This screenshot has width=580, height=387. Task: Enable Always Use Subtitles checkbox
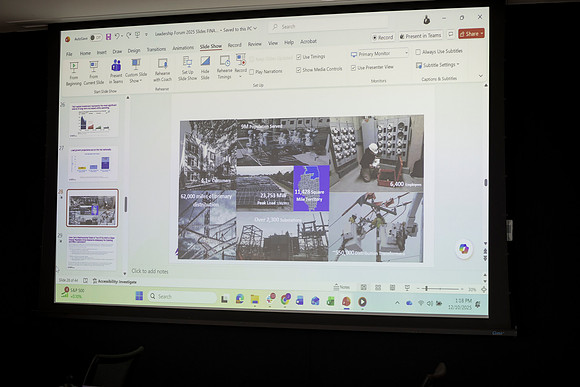[x=418, y=52]
